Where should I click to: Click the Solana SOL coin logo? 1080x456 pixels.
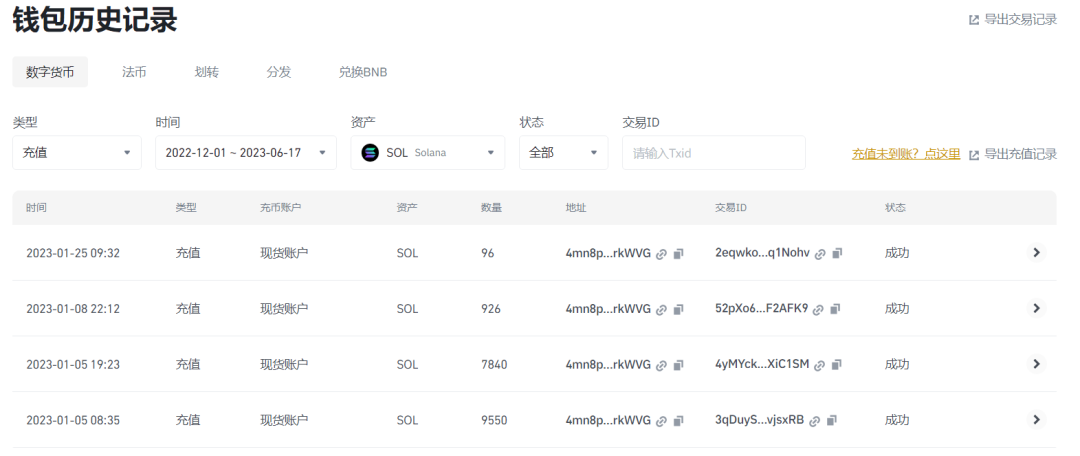pyautogui.click(x=370, y=153)
